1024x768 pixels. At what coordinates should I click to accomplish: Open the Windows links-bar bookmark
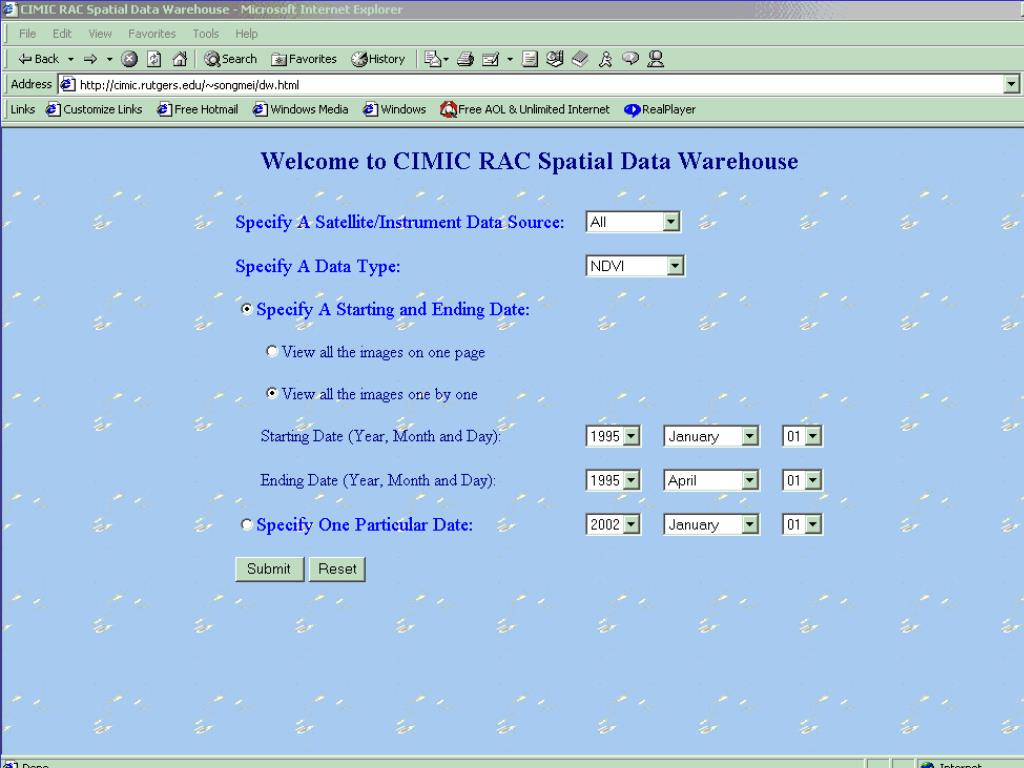coord(394,110)
